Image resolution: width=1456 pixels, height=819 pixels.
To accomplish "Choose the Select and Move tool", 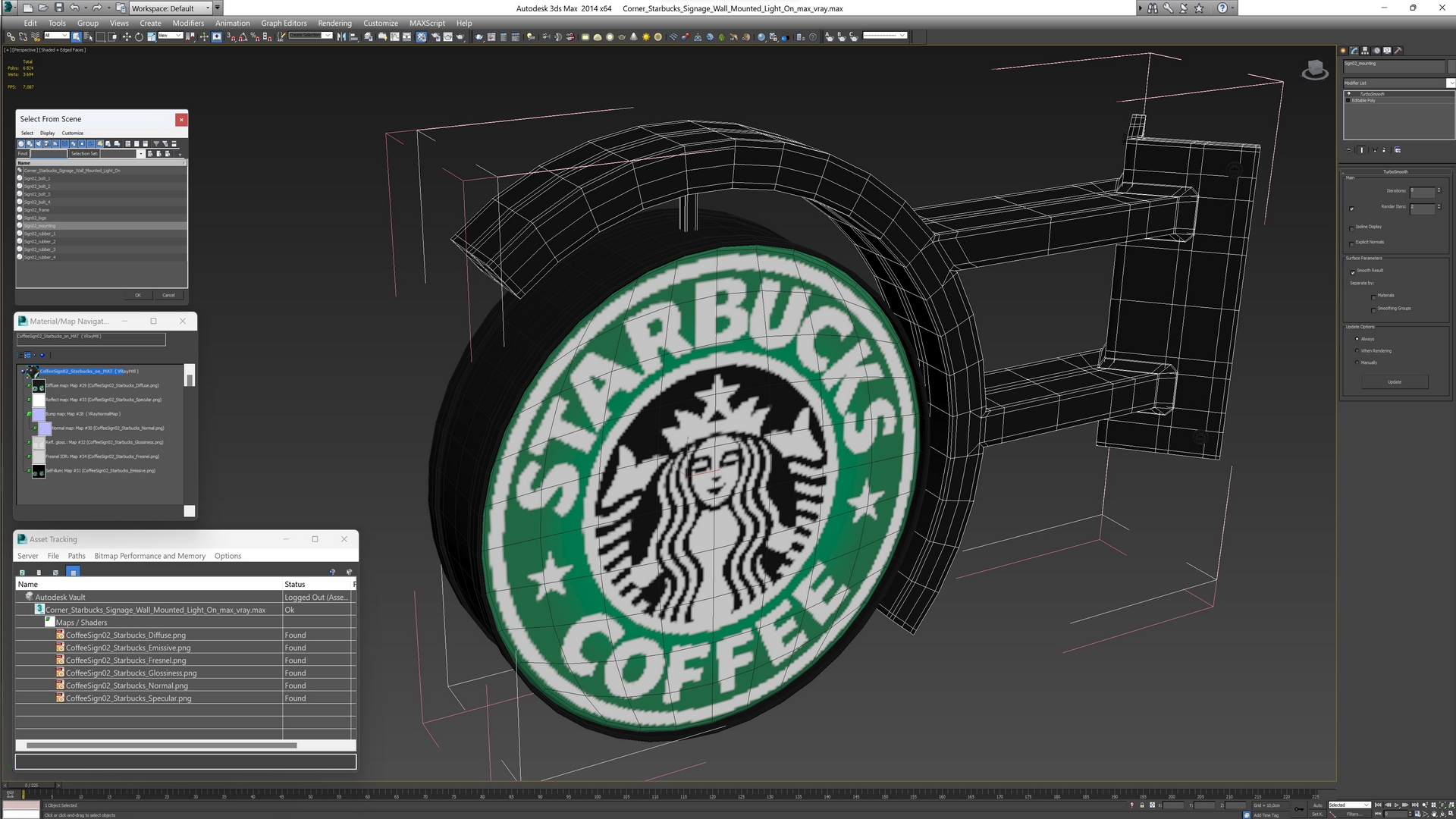I will point(127,36).
